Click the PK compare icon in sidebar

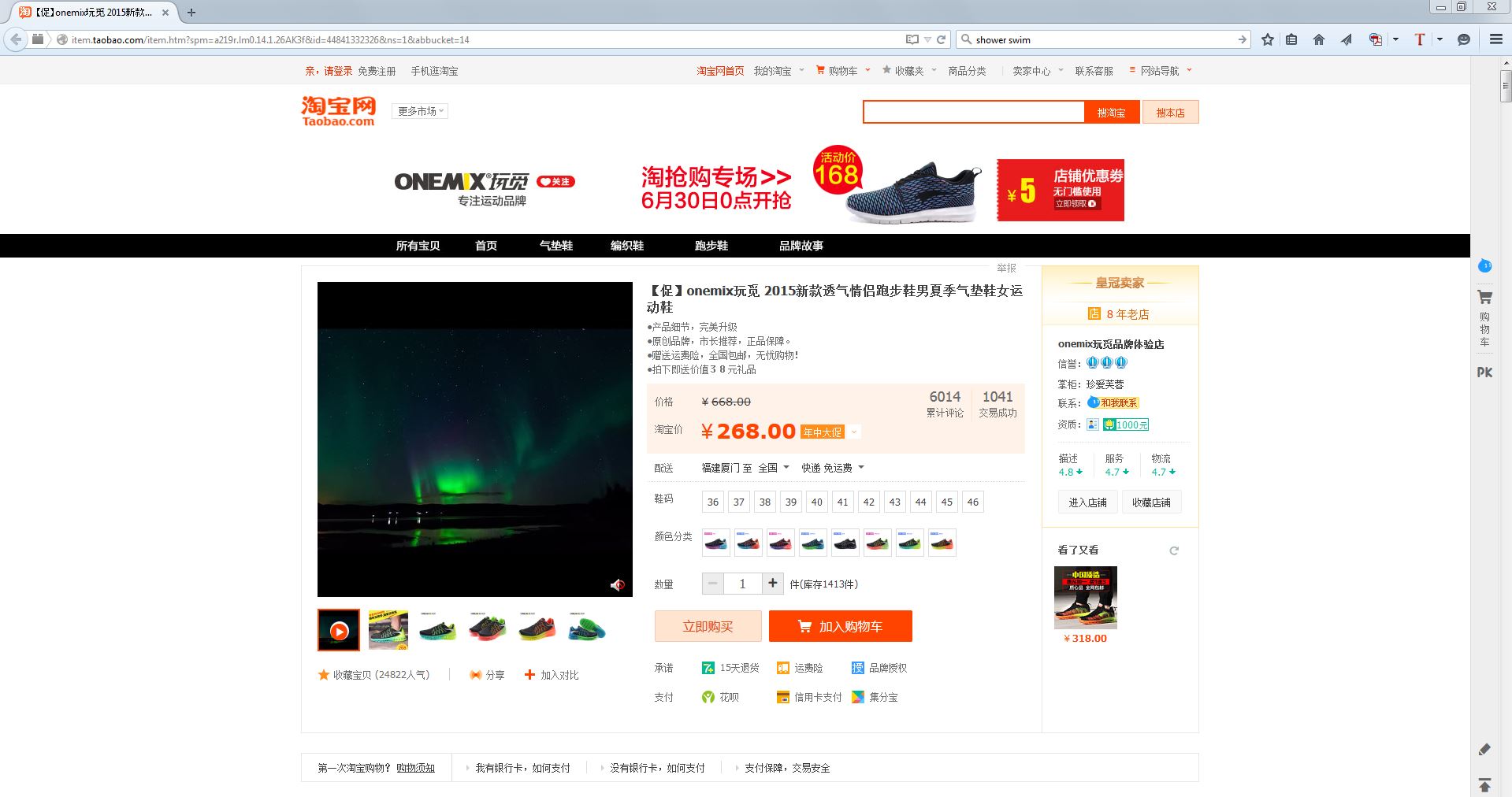click(1484, 373)
